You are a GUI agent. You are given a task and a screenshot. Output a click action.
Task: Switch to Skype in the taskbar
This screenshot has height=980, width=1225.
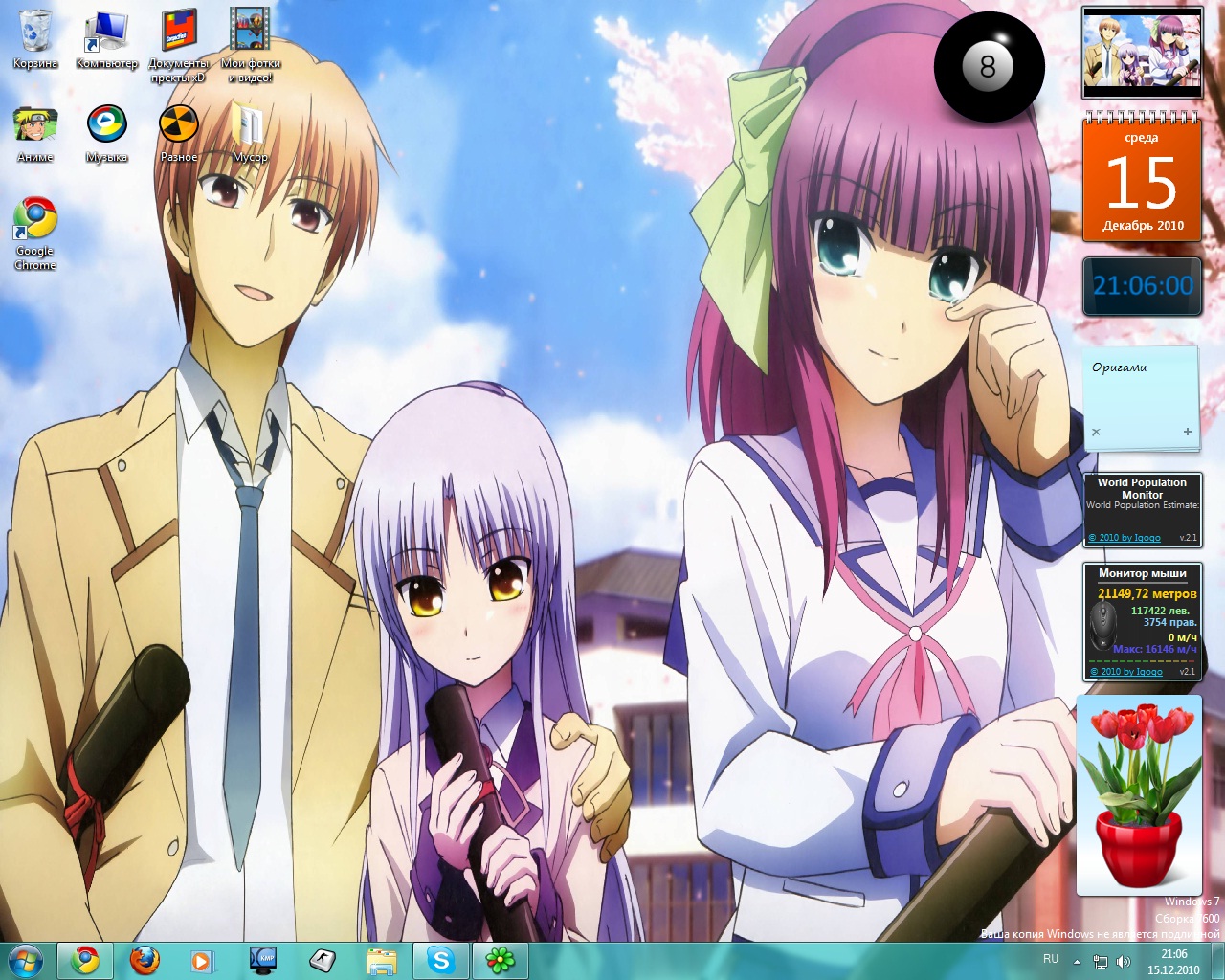coord(441,961)
